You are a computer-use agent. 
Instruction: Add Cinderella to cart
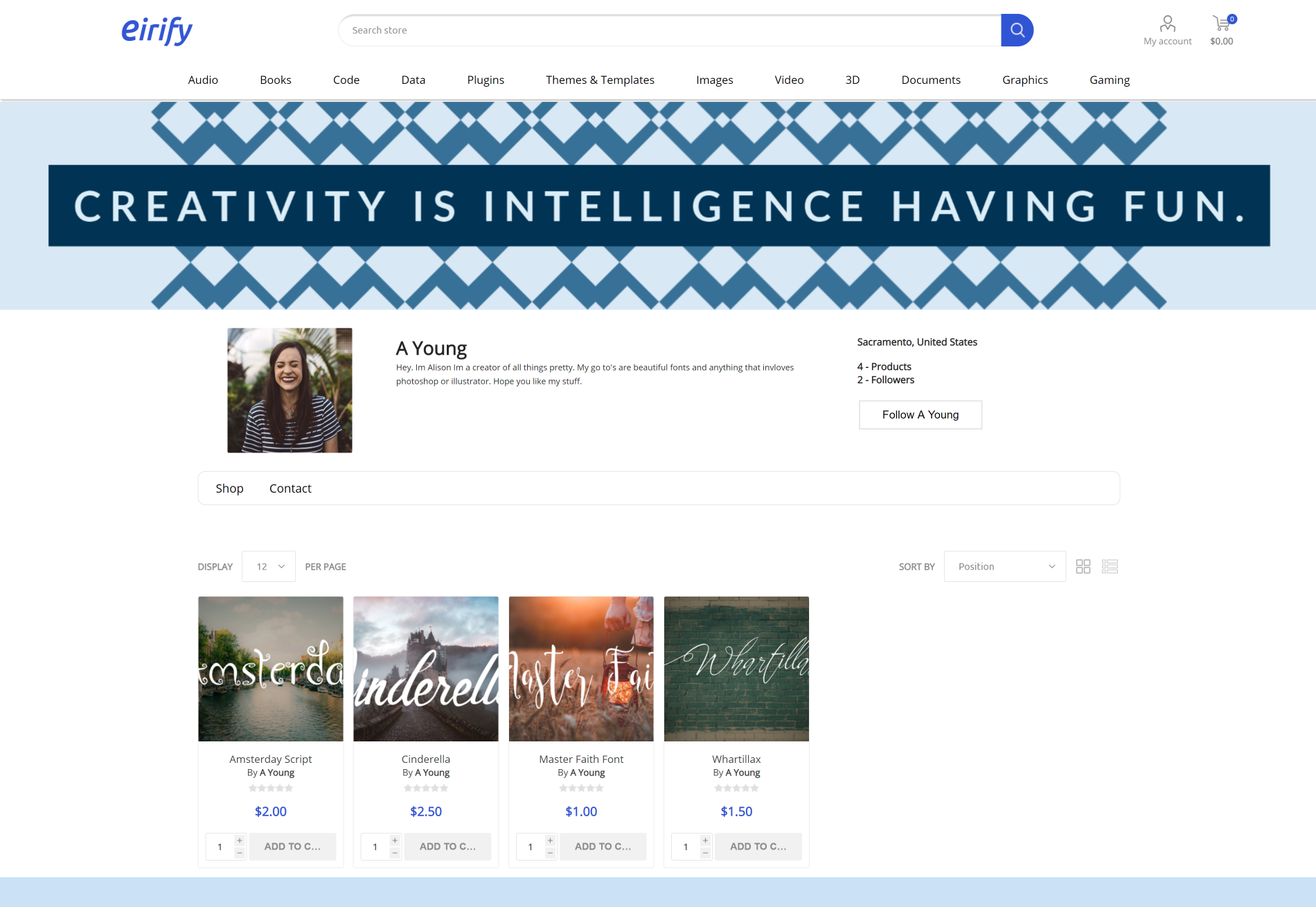click(447, 847)
